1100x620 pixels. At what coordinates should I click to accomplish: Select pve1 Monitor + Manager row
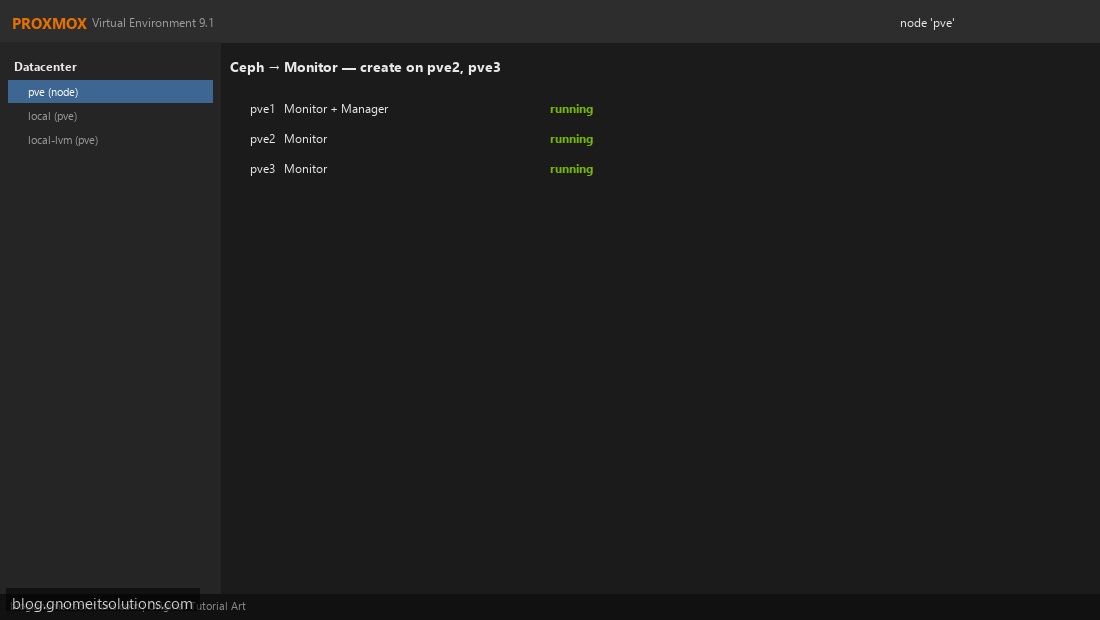pyautogui.click(x=421, y=109)
